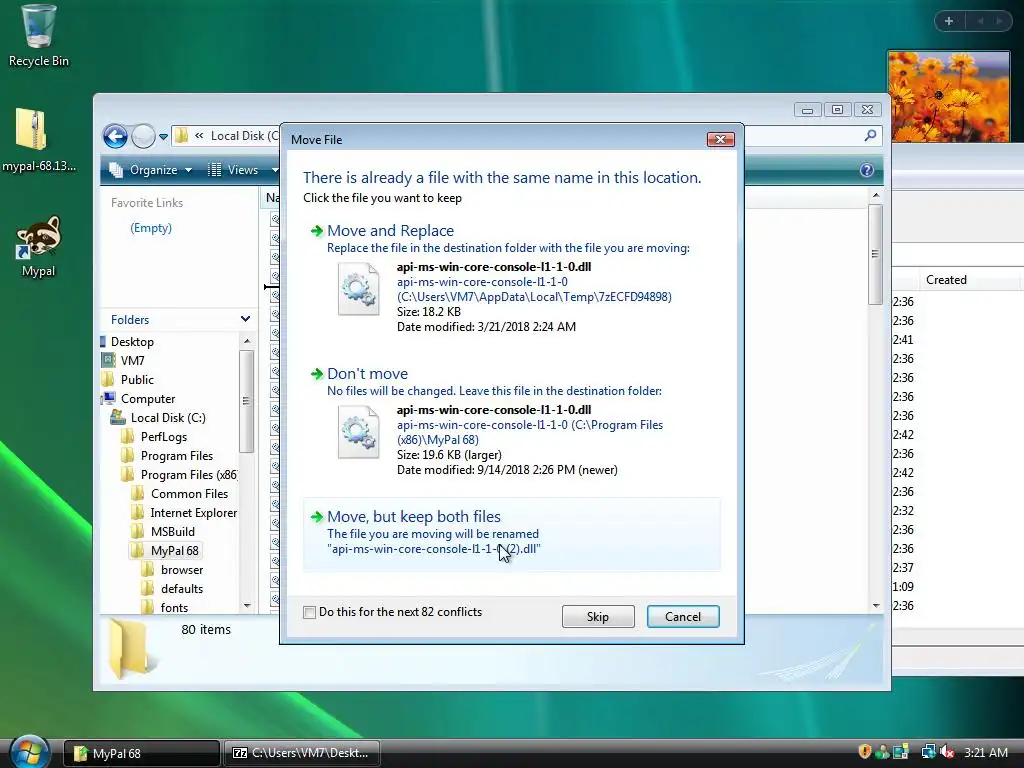
Task: Click the search magnifier icon in Explorer
Action: click(x=870, y=135)
